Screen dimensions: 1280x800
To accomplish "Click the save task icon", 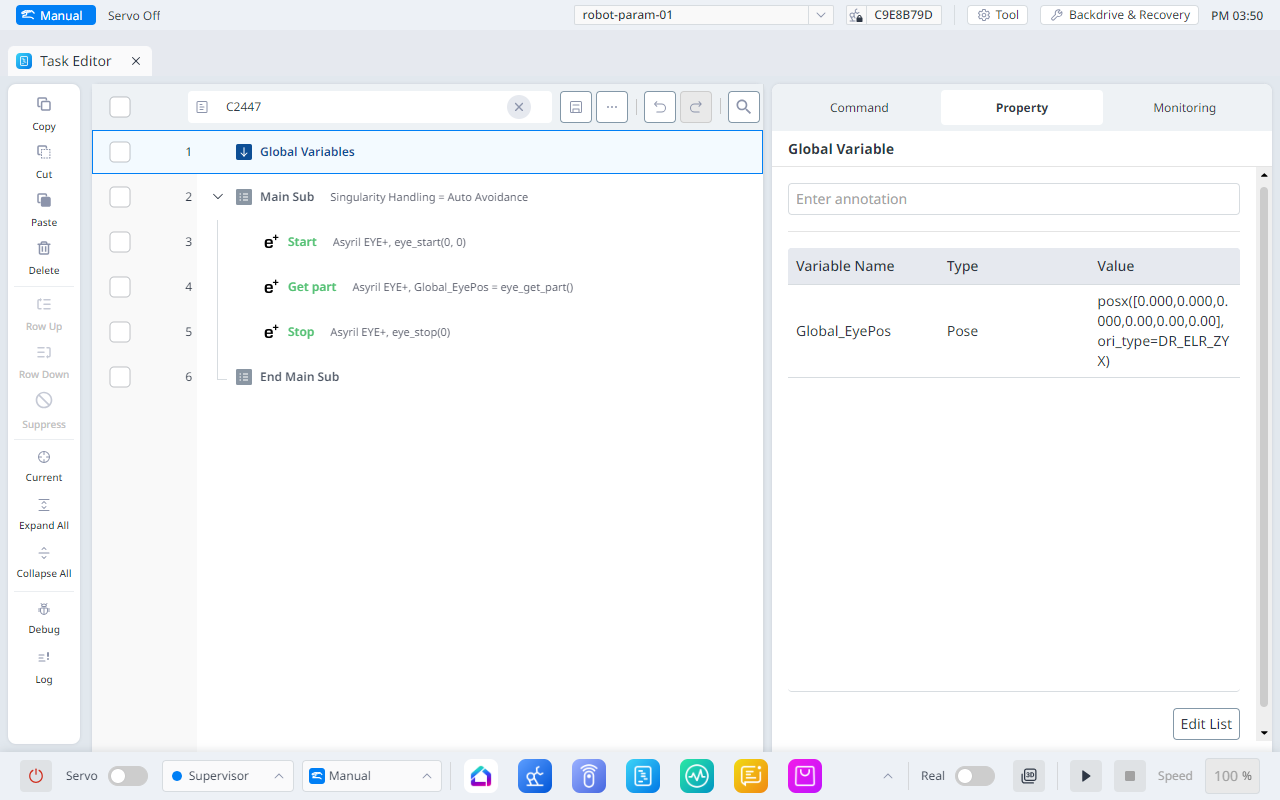I will (576, 107).
